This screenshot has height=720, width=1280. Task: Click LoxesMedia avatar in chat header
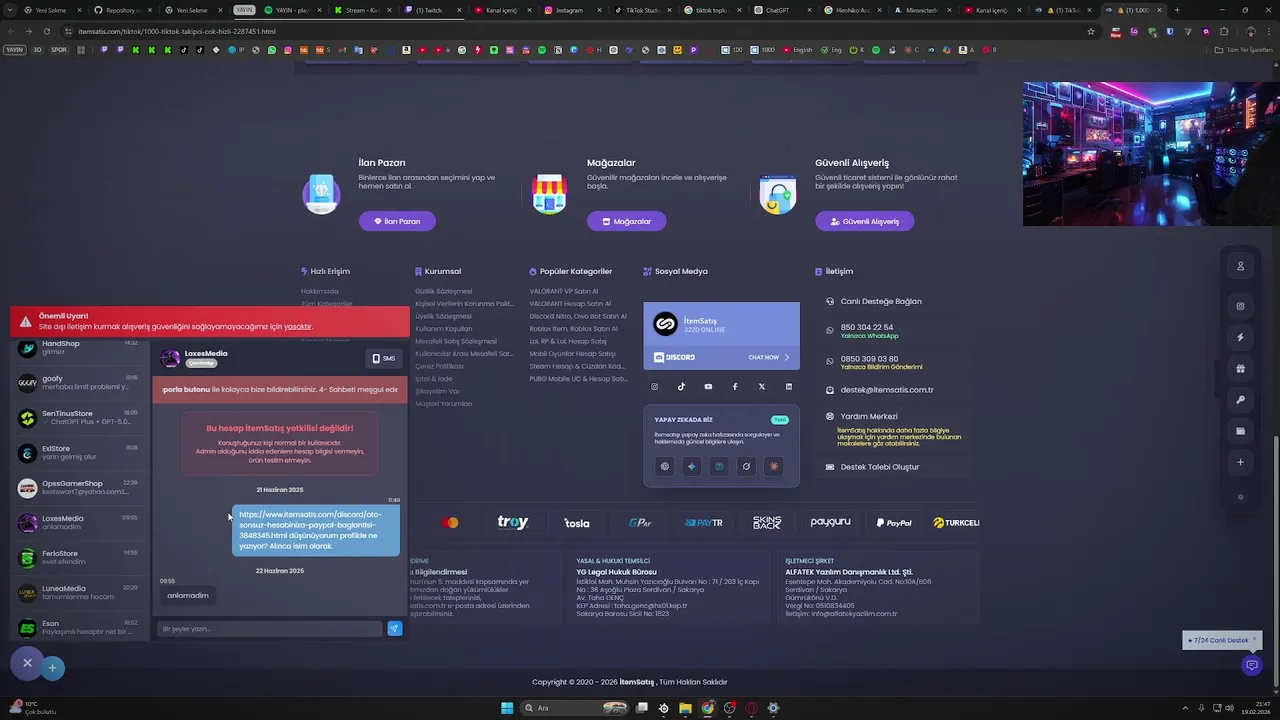click(170, 358)
